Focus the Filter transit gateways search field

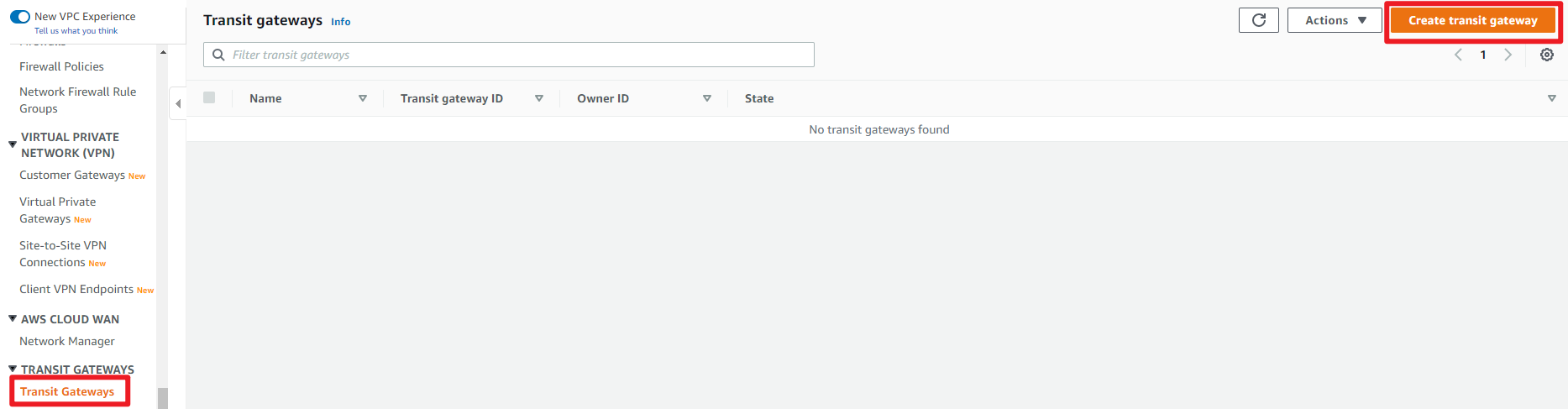pos(508,55)
